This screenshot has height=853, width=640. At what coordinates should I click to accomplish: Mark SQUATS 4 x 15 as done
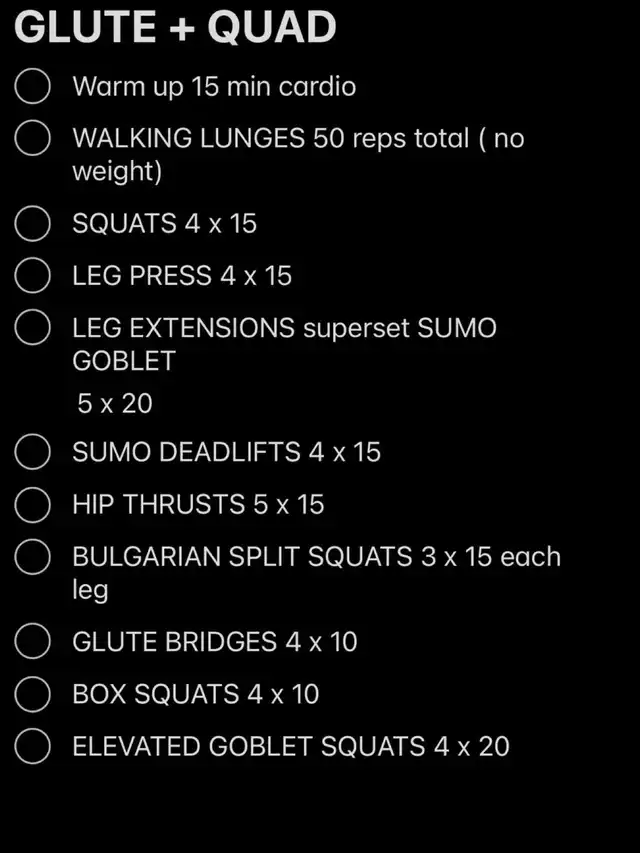tap(33, 223)
